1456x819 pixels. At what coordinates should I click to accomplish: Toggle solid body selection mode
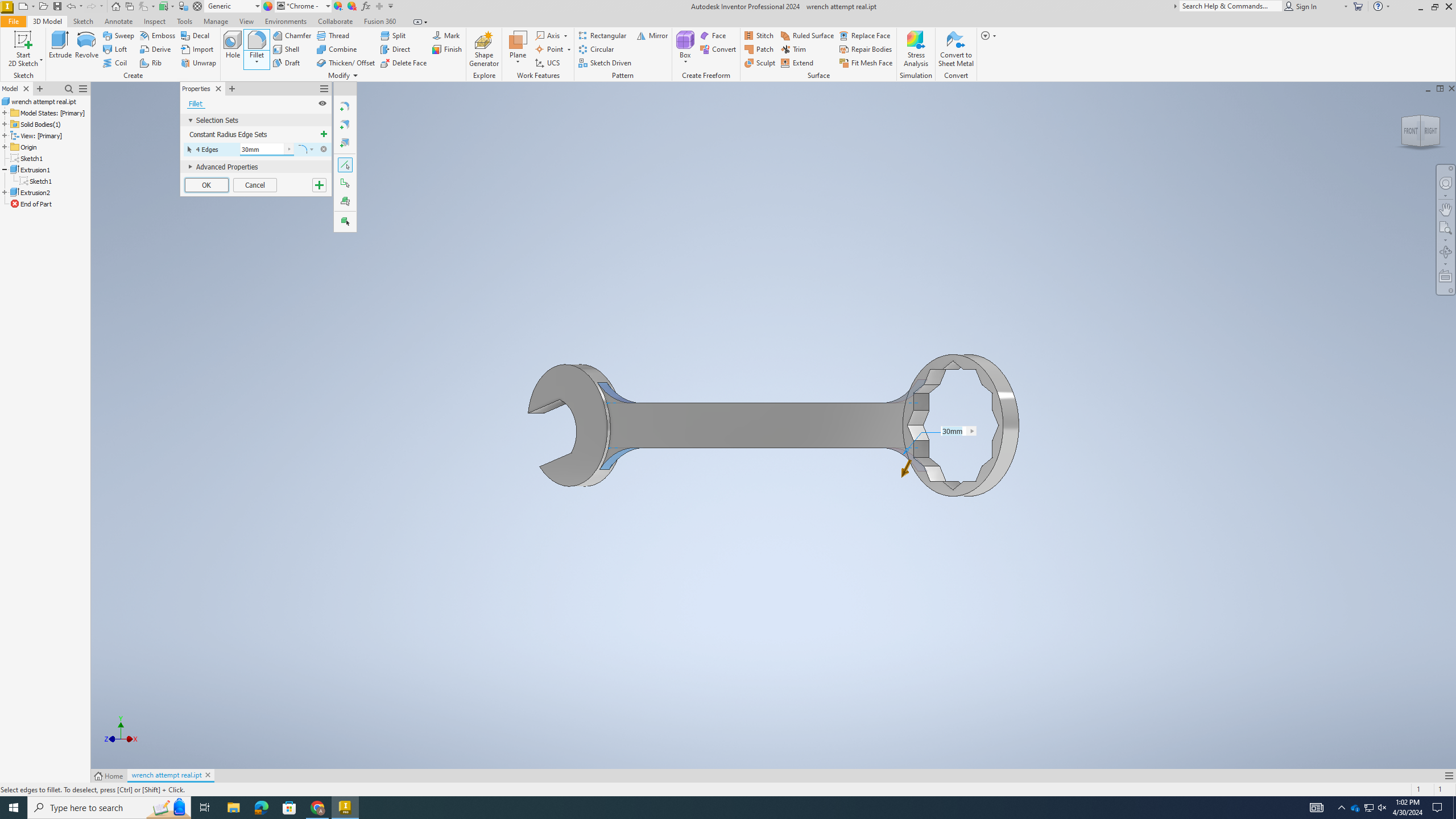[345, 221]
